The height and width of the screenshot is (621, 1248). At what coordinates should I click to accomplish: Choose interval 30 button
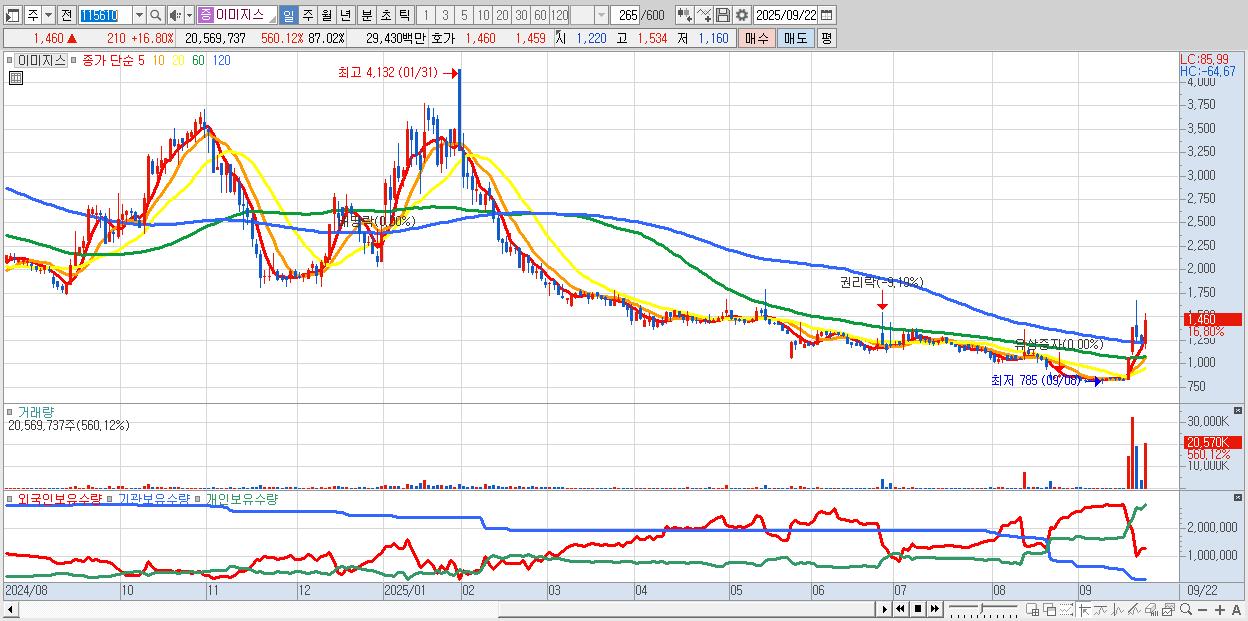point(521,15)
